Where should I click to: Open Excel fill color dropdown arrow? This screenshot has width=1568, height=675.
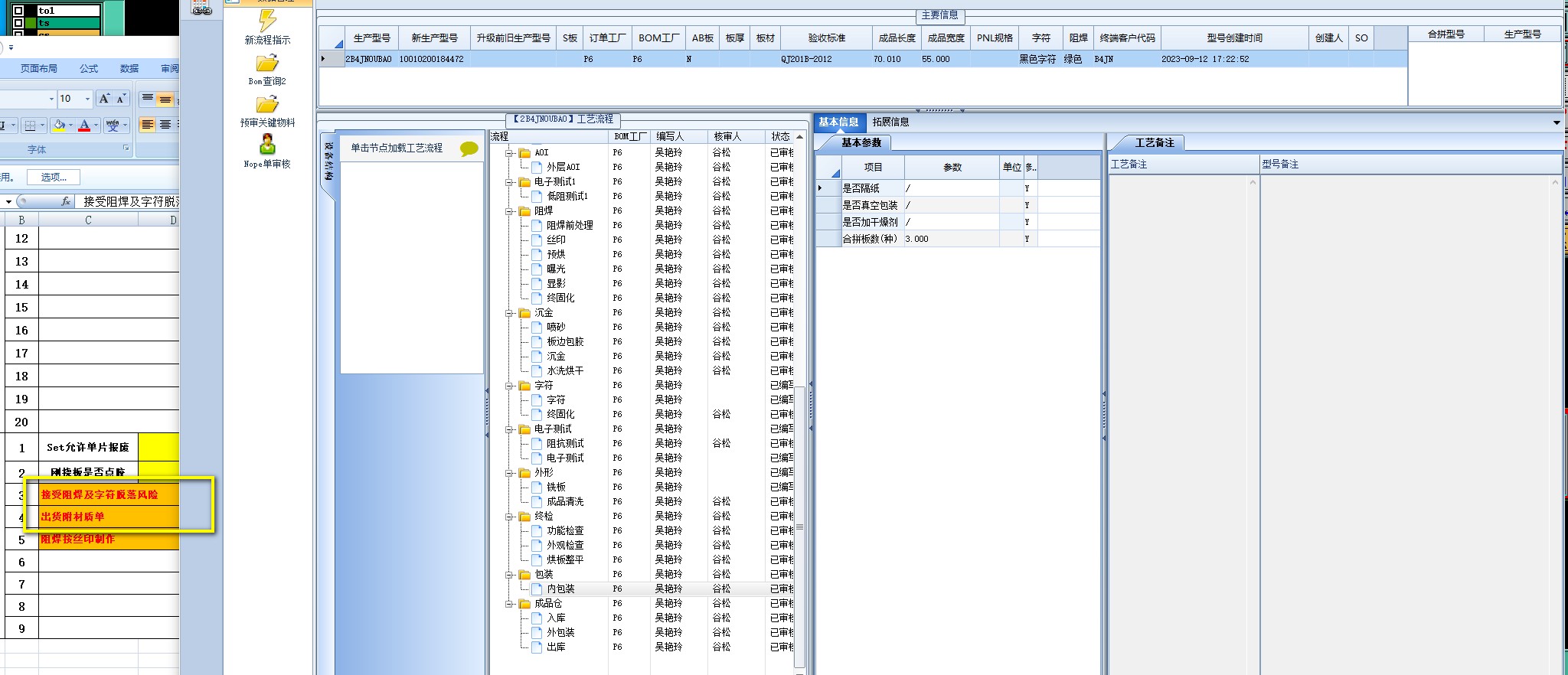pos(70,125)
